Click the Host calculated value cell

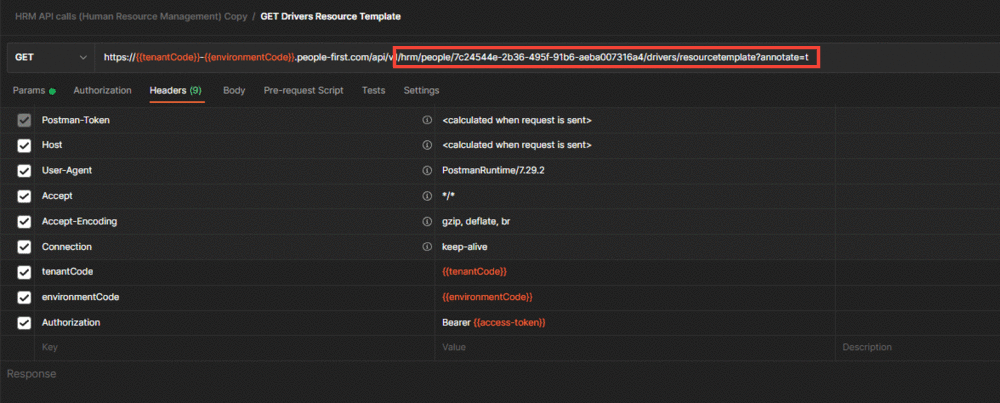[635, 145]
